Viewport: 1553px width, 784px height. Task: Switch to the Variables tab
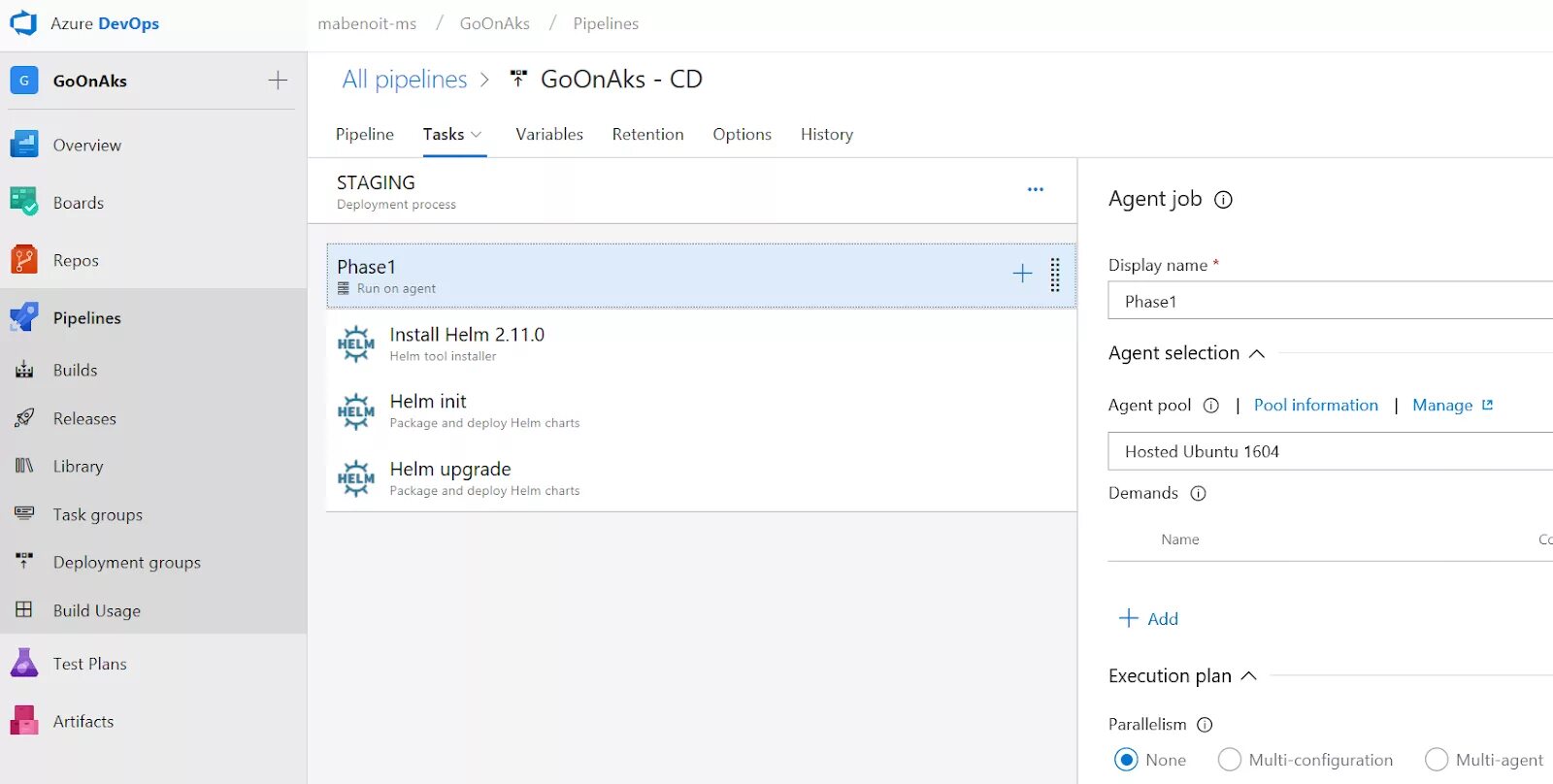click(x=549, y=134)
